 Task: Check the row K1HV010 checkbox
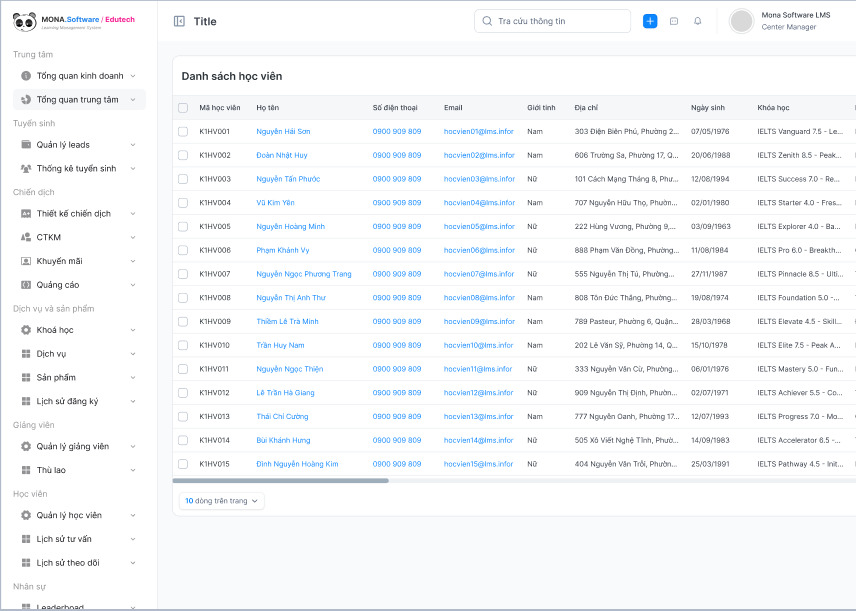click(x=183, y=345)
